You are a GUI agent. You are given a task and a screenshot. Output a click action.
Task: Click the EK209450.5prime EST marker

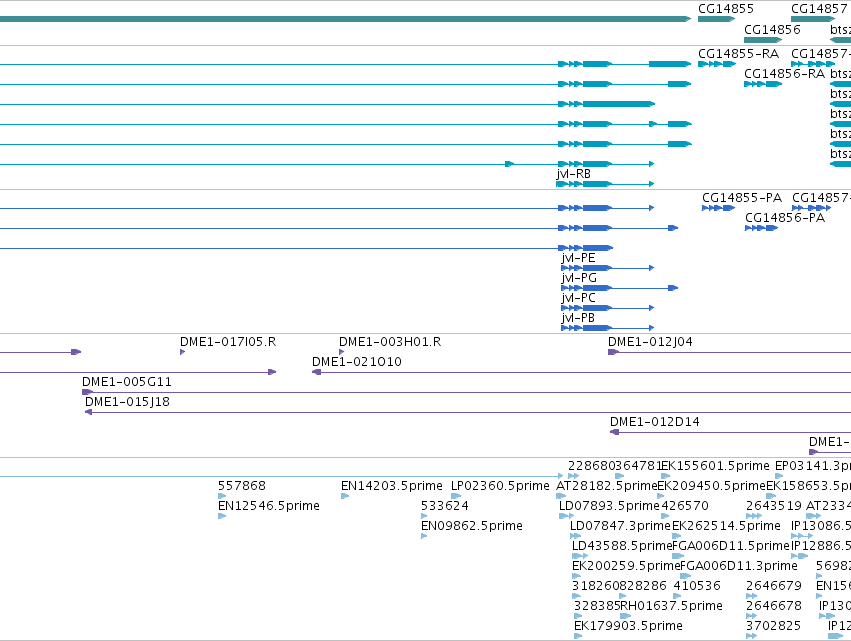click(x=661, y=496)
